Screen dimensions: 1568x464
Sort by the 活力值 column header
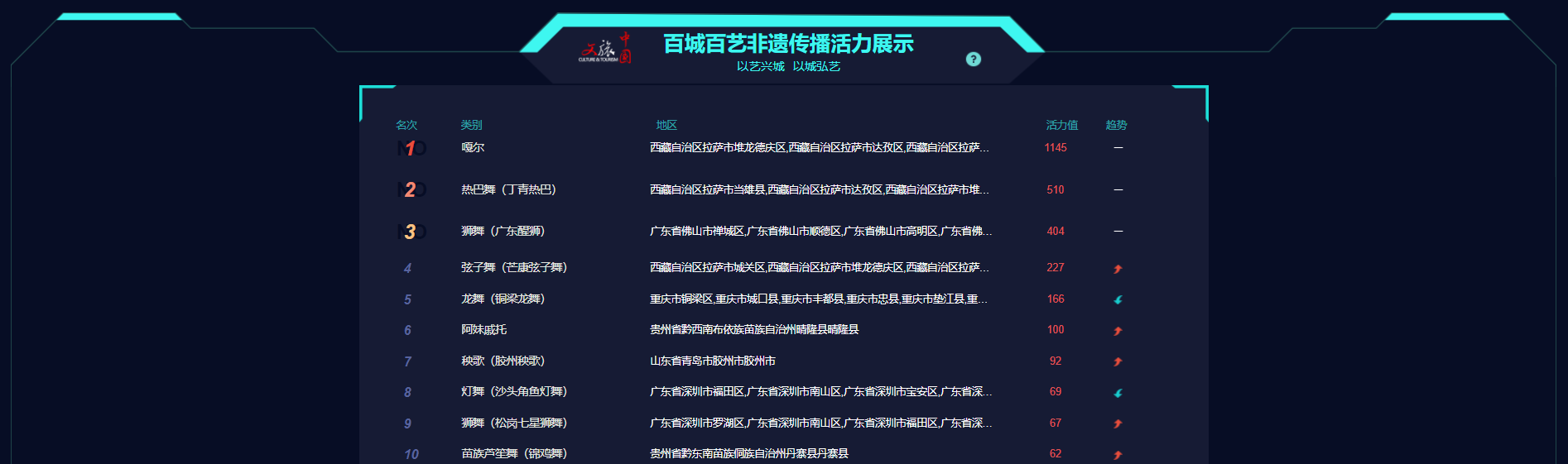click(x=1061, y=125)
